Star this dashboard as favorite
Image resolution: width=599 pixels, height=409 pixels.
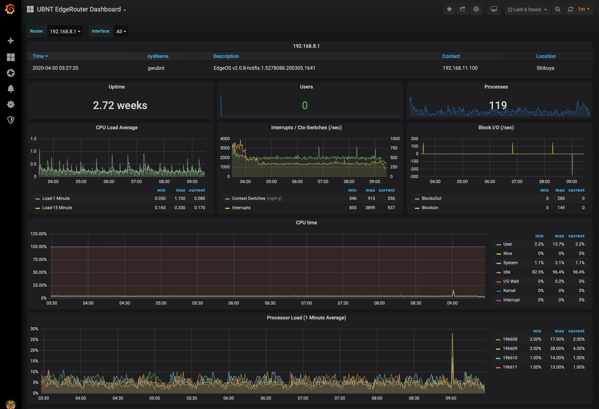pyautogui.click(x=449, y=9)
